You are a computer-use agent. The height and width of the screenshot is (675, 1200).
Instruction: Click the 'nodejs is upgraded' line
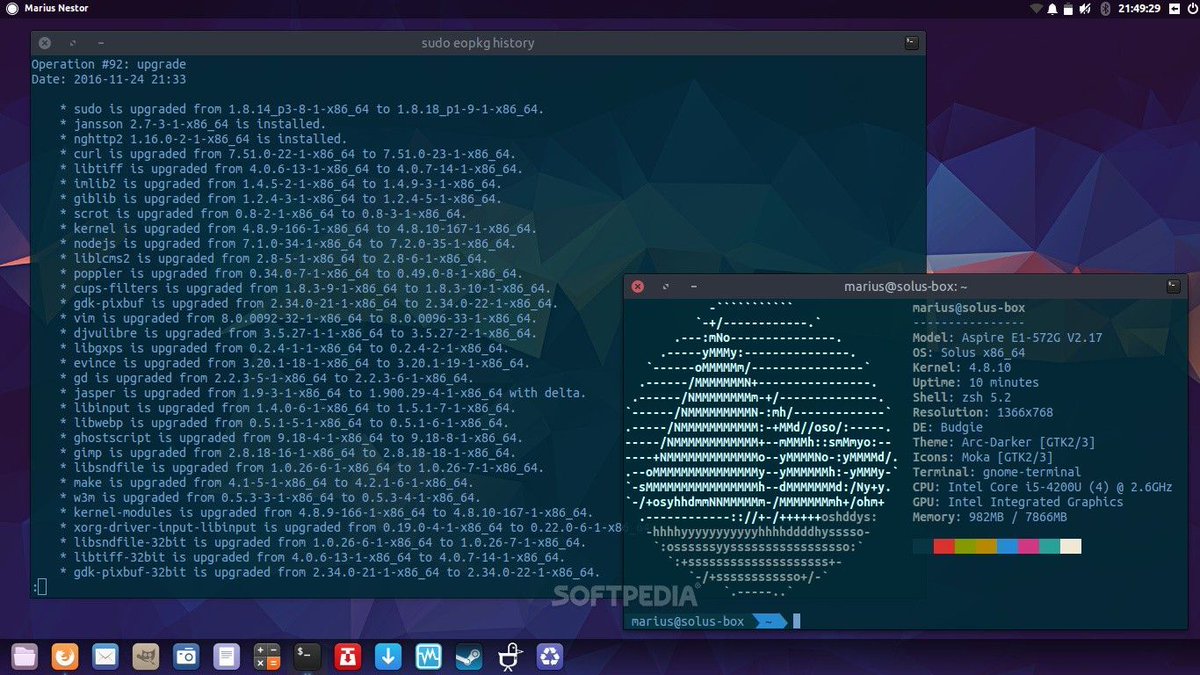click(x=287, y=243)
